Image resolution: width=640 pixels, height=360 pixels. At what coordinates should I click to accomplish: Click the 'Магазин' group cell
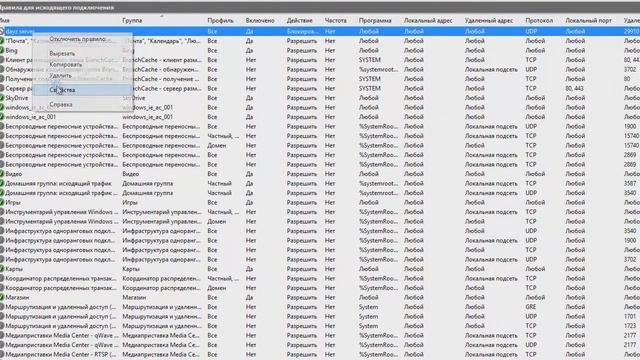tap(134, 298)
